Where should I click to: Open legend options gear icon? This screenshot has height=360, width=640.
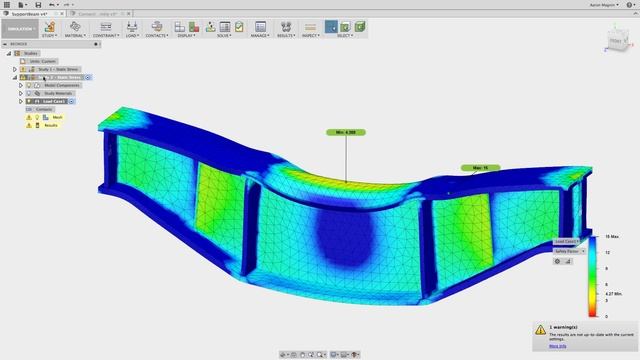tap(558, 261)
